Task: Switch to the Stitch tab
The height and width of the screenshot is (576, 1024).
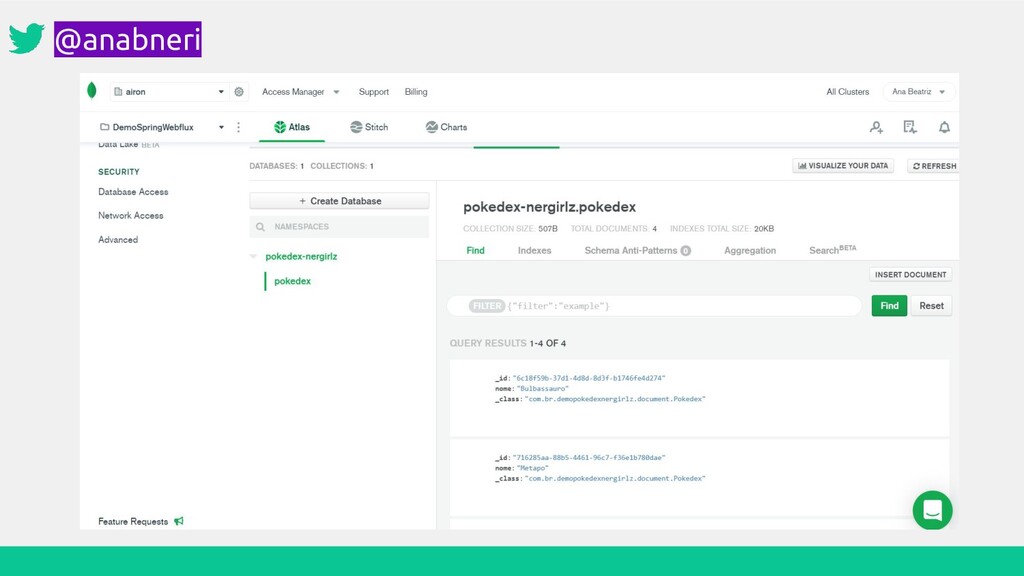Action: tap(369, 127)
